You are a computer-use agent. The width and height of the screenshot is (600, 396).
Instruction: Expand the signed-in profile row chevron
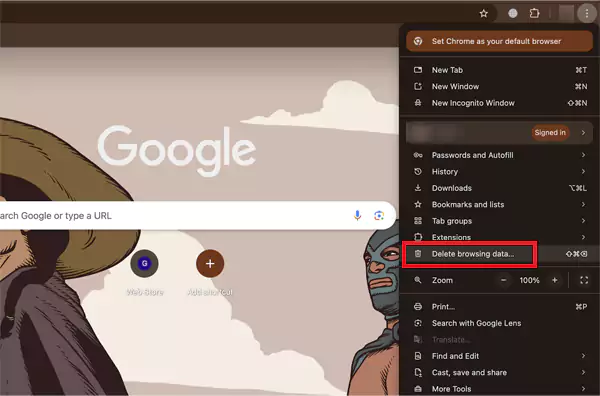coord(583,133)
